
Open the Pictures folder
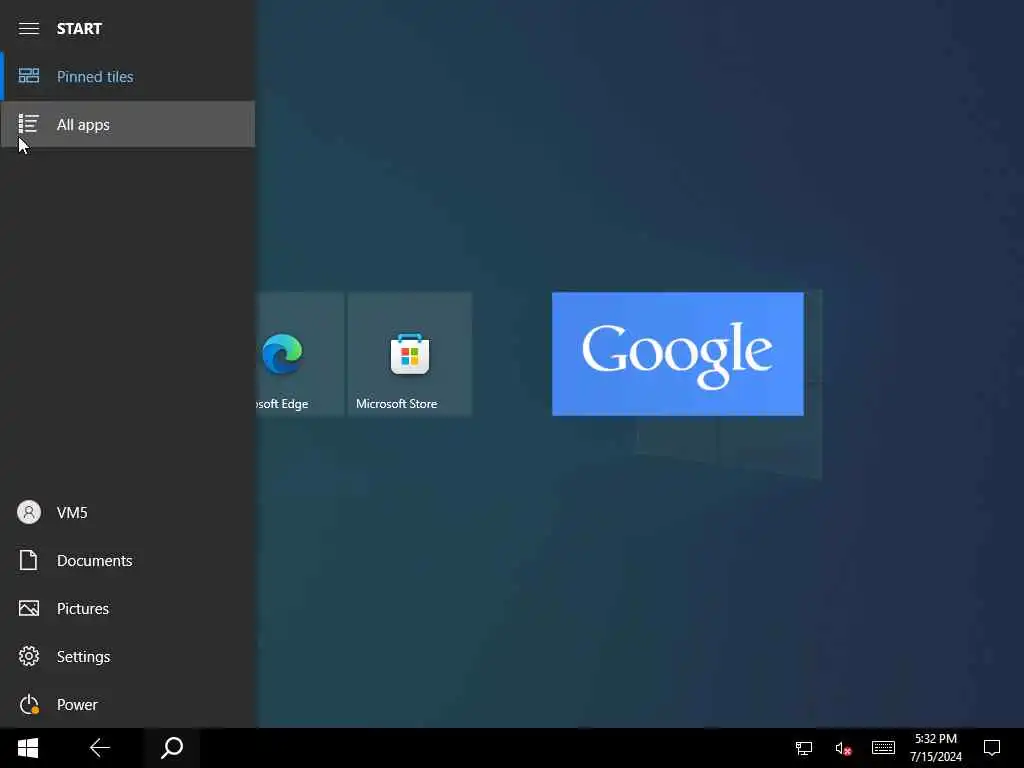click(x=128, y=609)
